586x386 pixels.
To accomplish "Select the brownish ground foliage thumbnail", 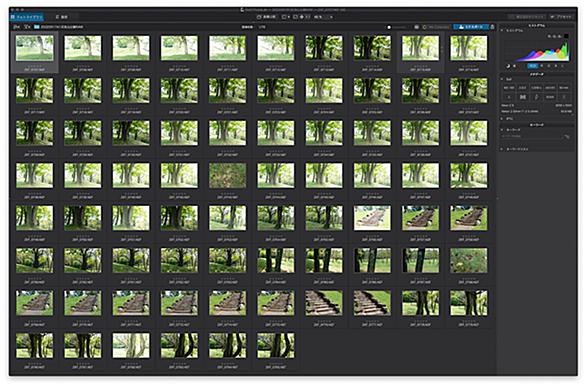I will click(228, 176).
